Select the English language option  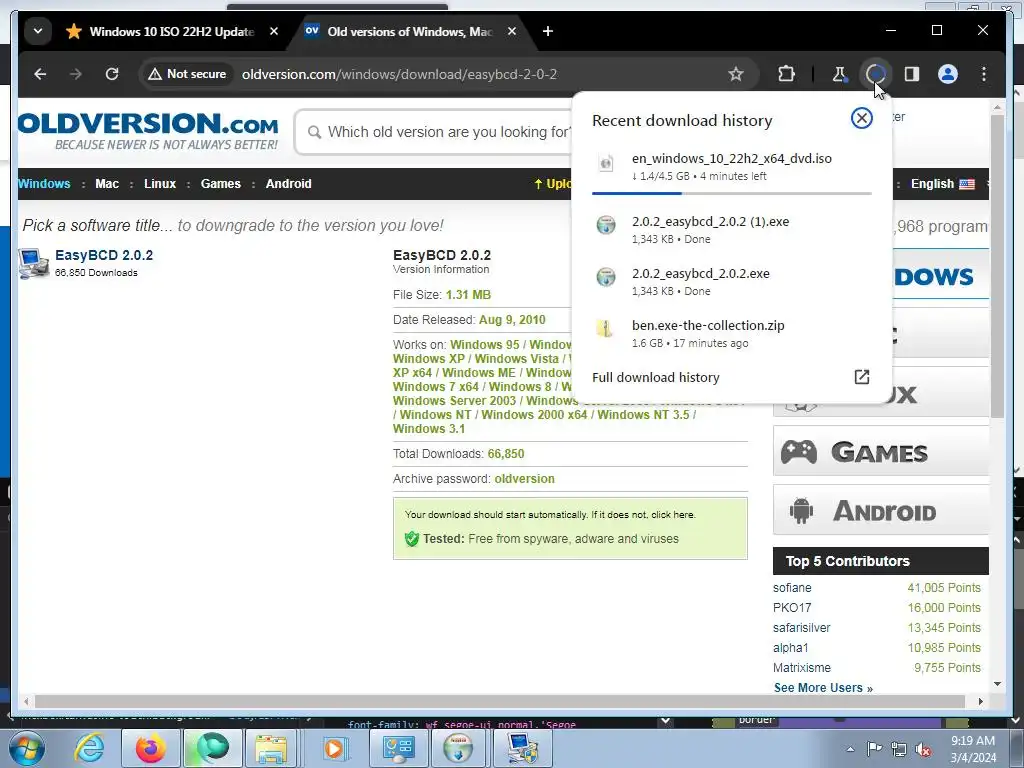(x=942, y=184)
